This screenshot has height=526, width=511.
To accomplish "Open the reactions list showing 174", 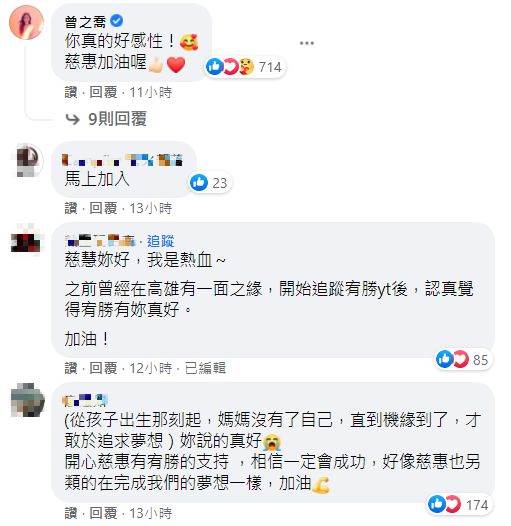I will tap(458, 504).
